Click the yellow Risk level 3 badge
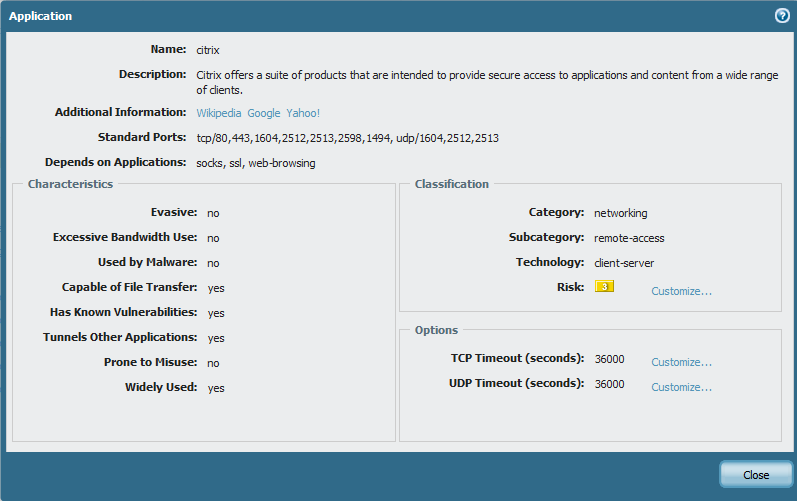The width and height of the screenshot is (797, 501). (x=604, y=287)
